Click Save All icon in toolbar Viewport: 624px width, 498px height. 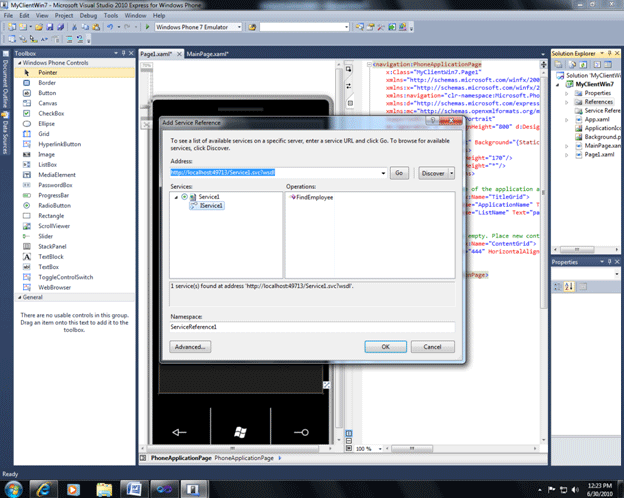click(x=60, y=27)
